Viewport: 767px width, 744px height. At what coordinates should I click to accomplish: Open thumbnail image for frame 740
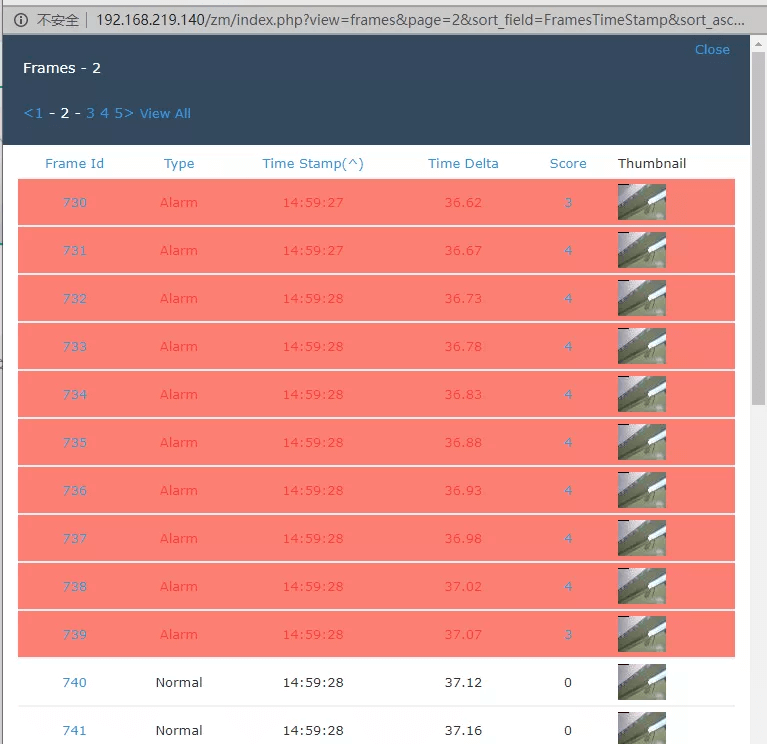click(641, 682)
